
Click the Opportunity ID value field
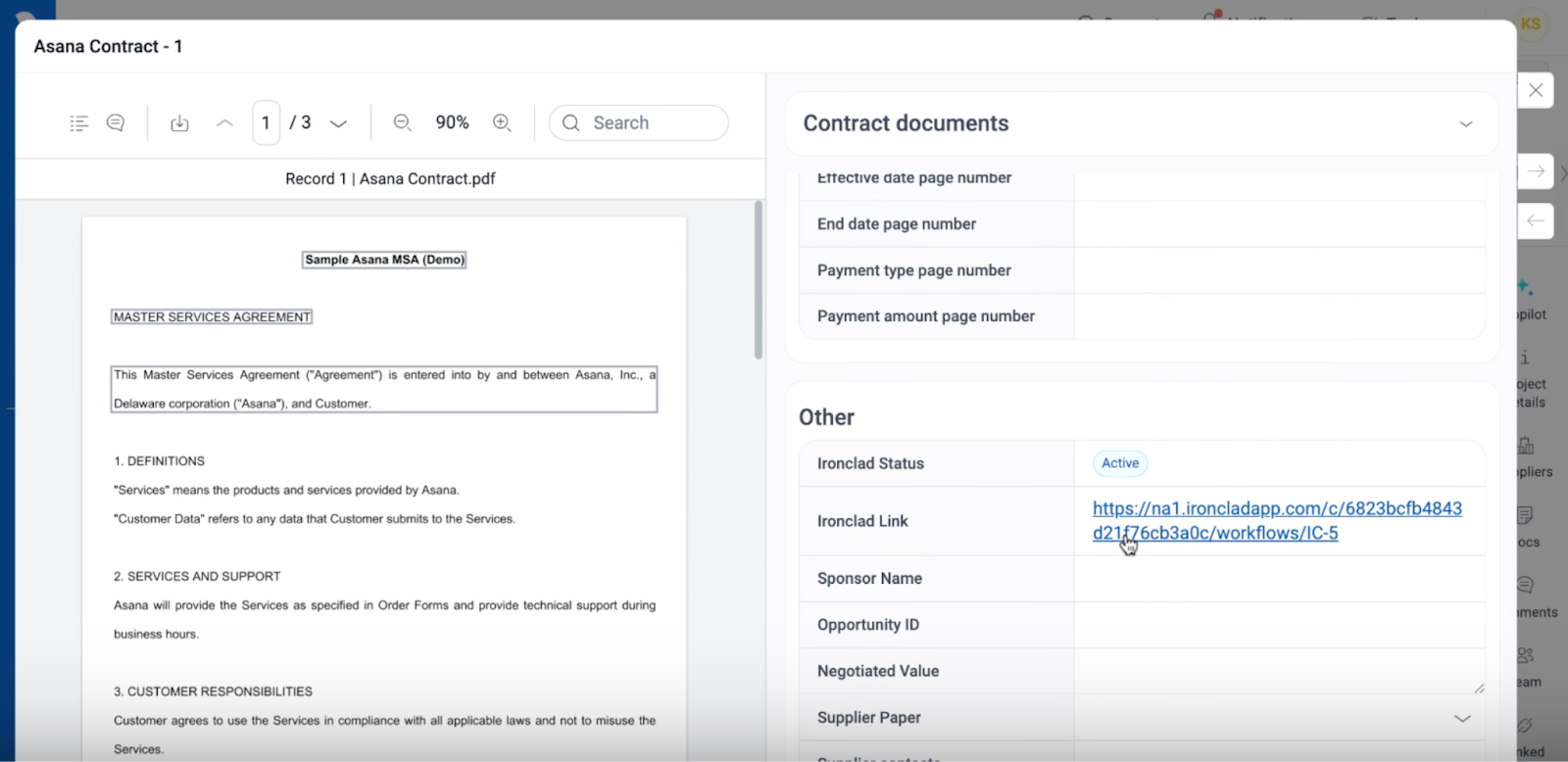(x=1278, y=625)
